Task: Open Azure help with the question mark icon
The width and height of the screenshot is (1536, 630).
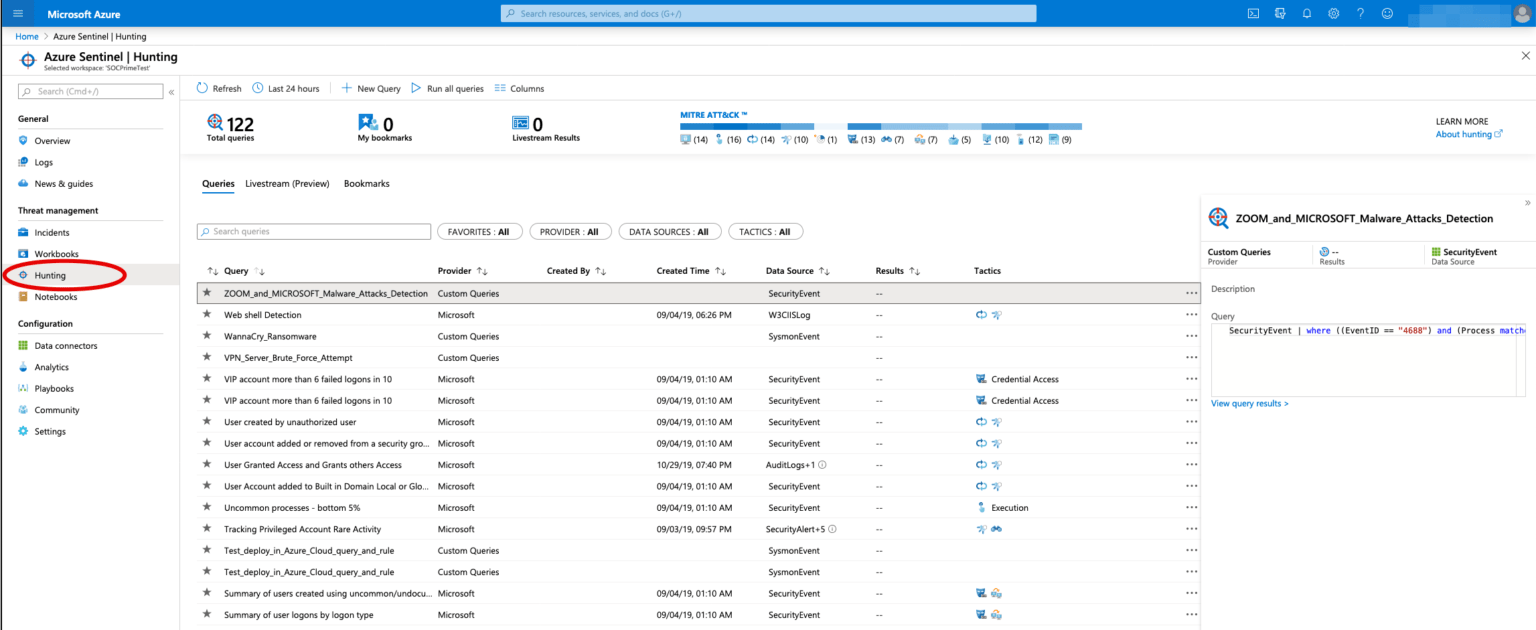Action: tap(1360, 13)
